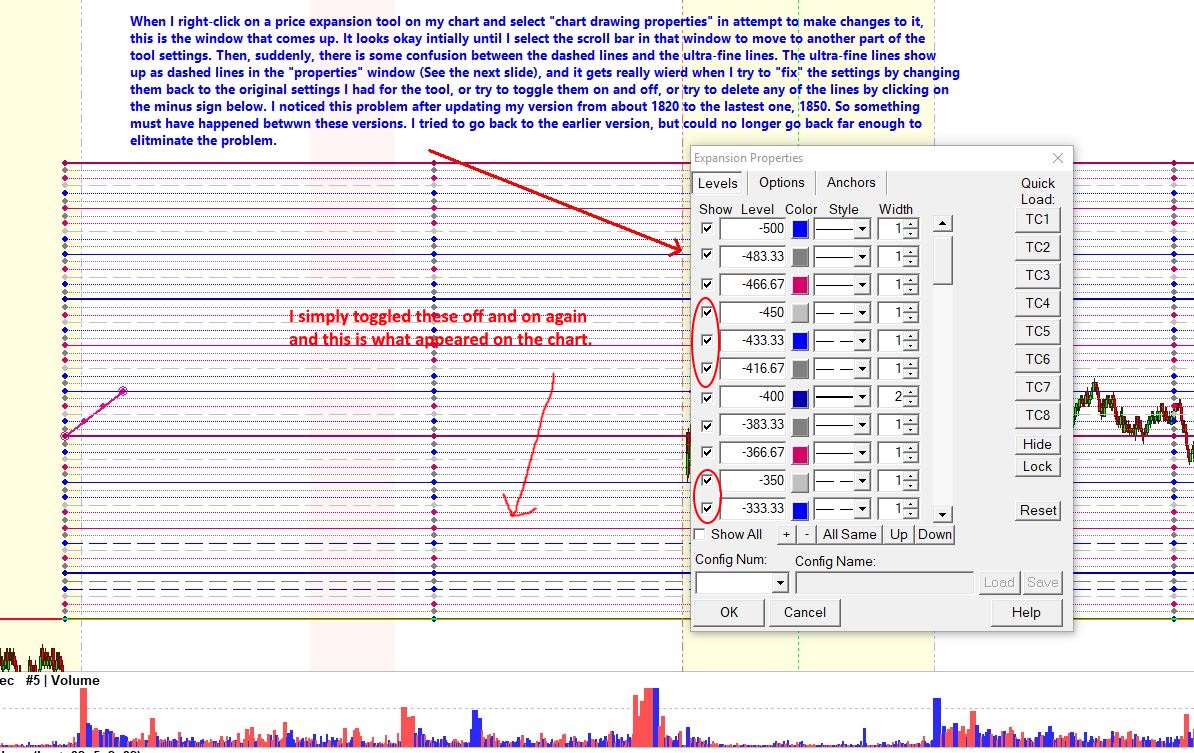Load quick preset TC8
Screen dimensions: 1194x753
[x=1037, y=415]
